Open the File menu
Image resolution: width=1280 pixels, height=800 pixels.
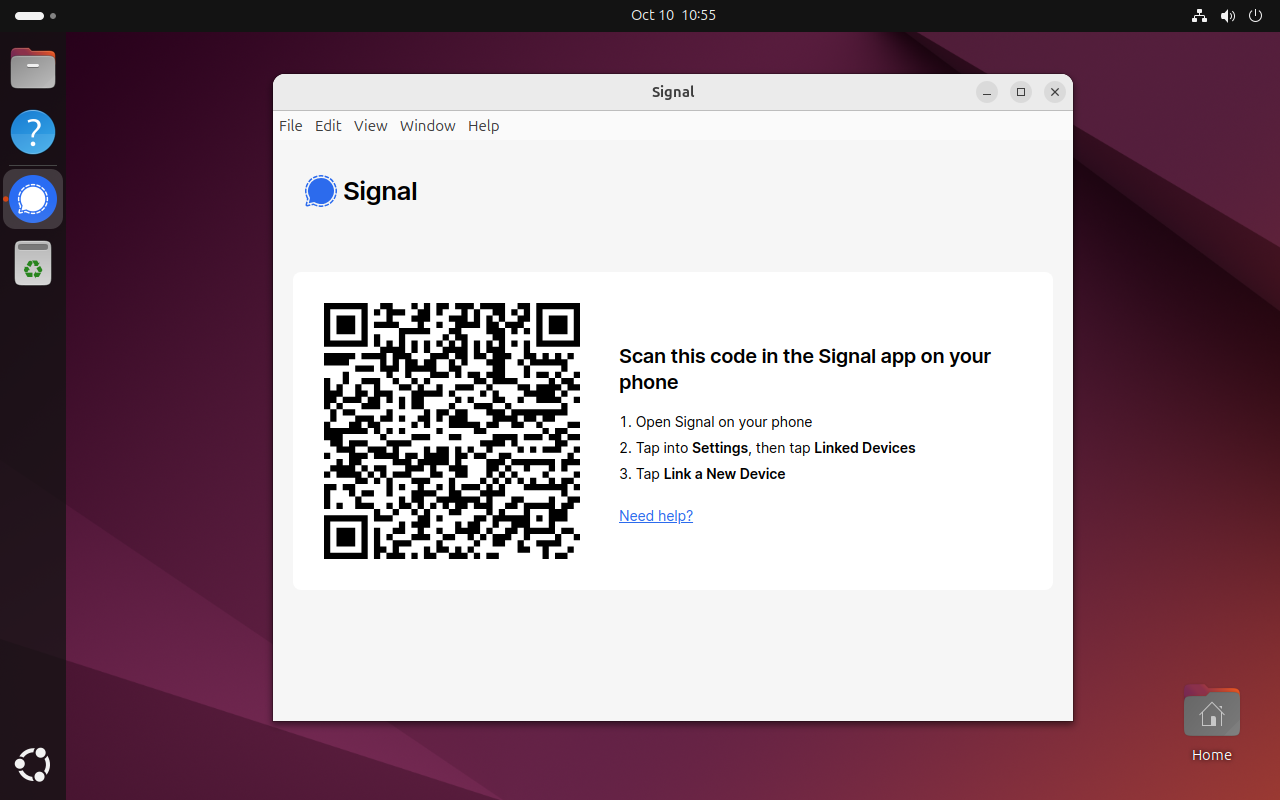(291, 126)
